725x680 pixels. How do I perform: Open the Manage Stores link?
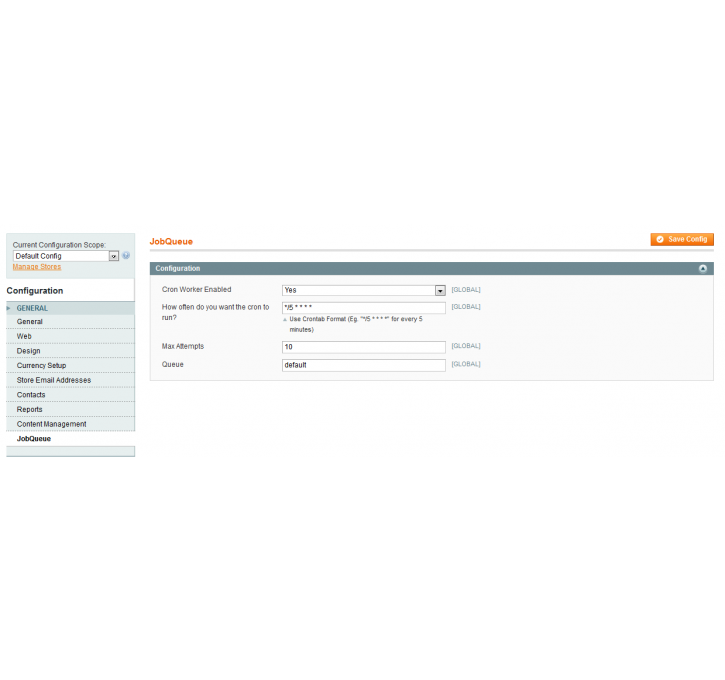pos(37,267)
